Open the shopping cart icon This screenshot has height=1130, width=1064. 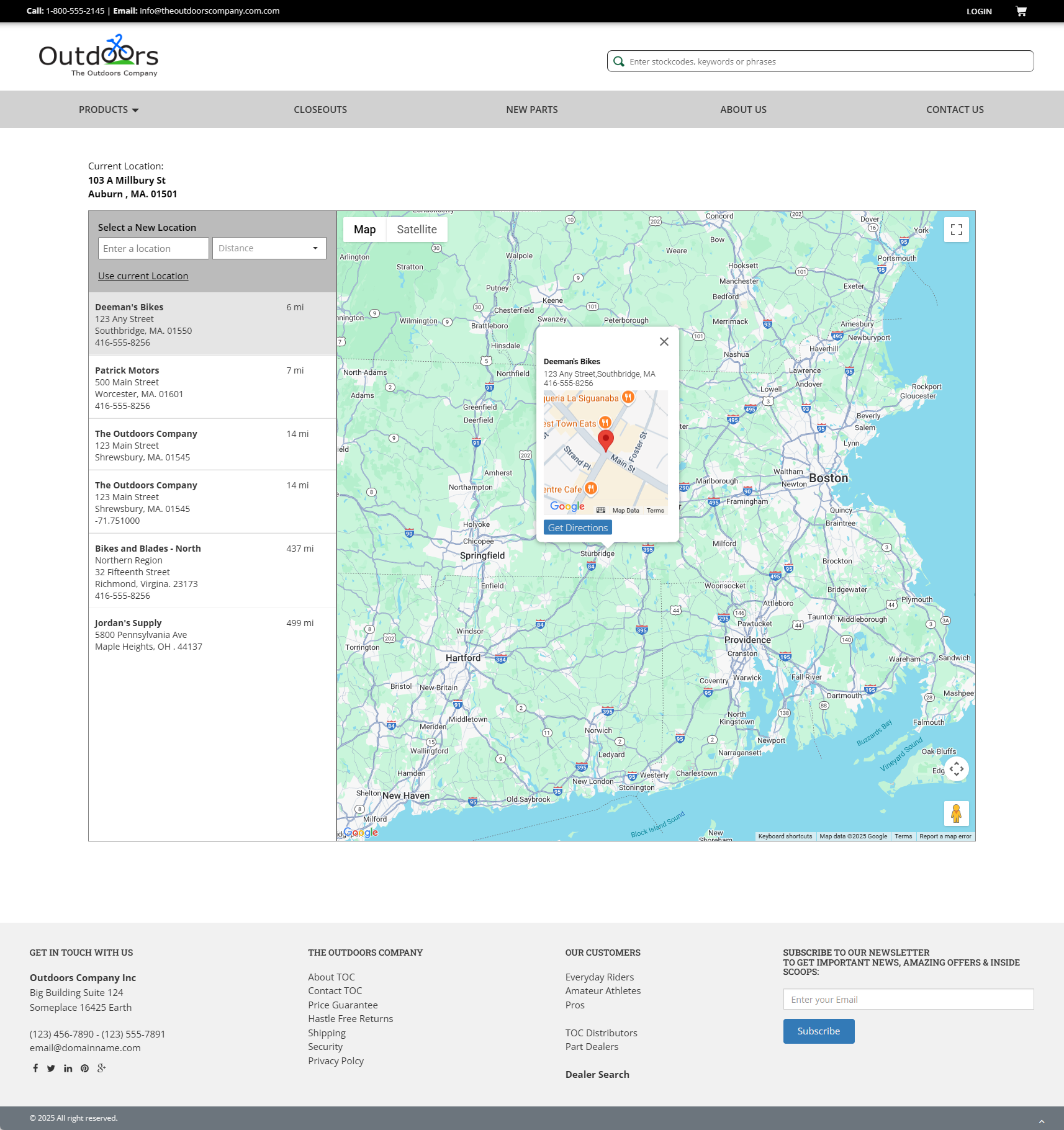tap(1021, 11)
